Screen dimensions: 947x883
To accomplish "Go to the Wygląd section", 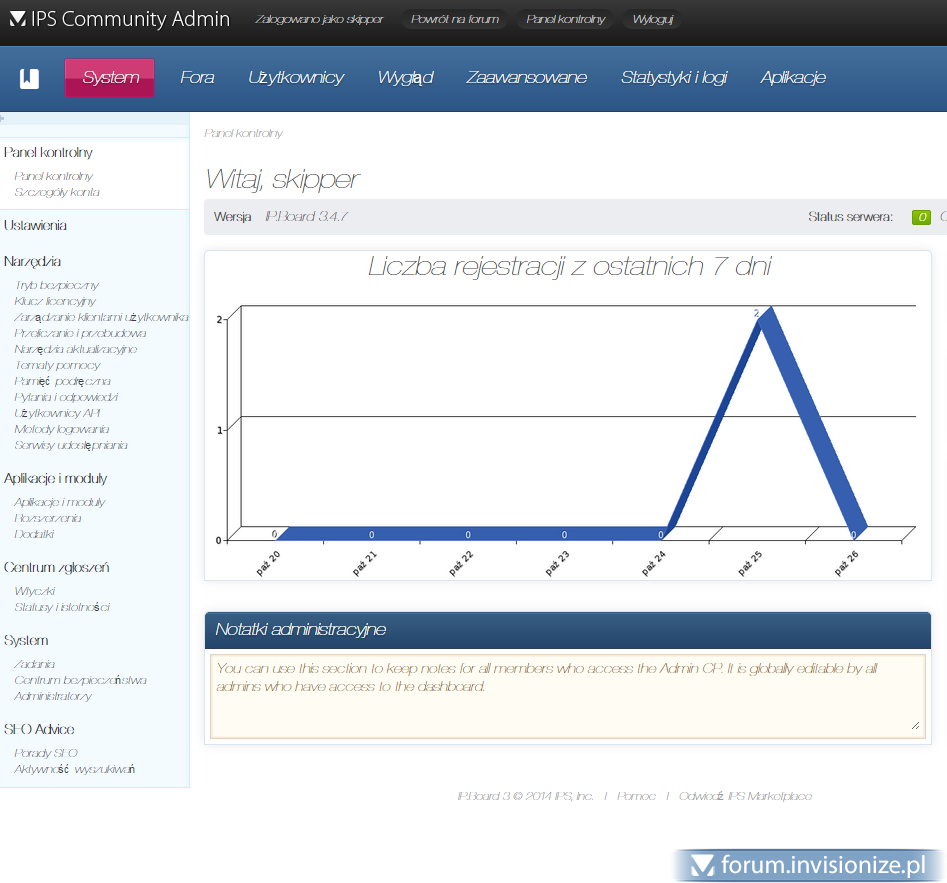I will pos(405,78).
